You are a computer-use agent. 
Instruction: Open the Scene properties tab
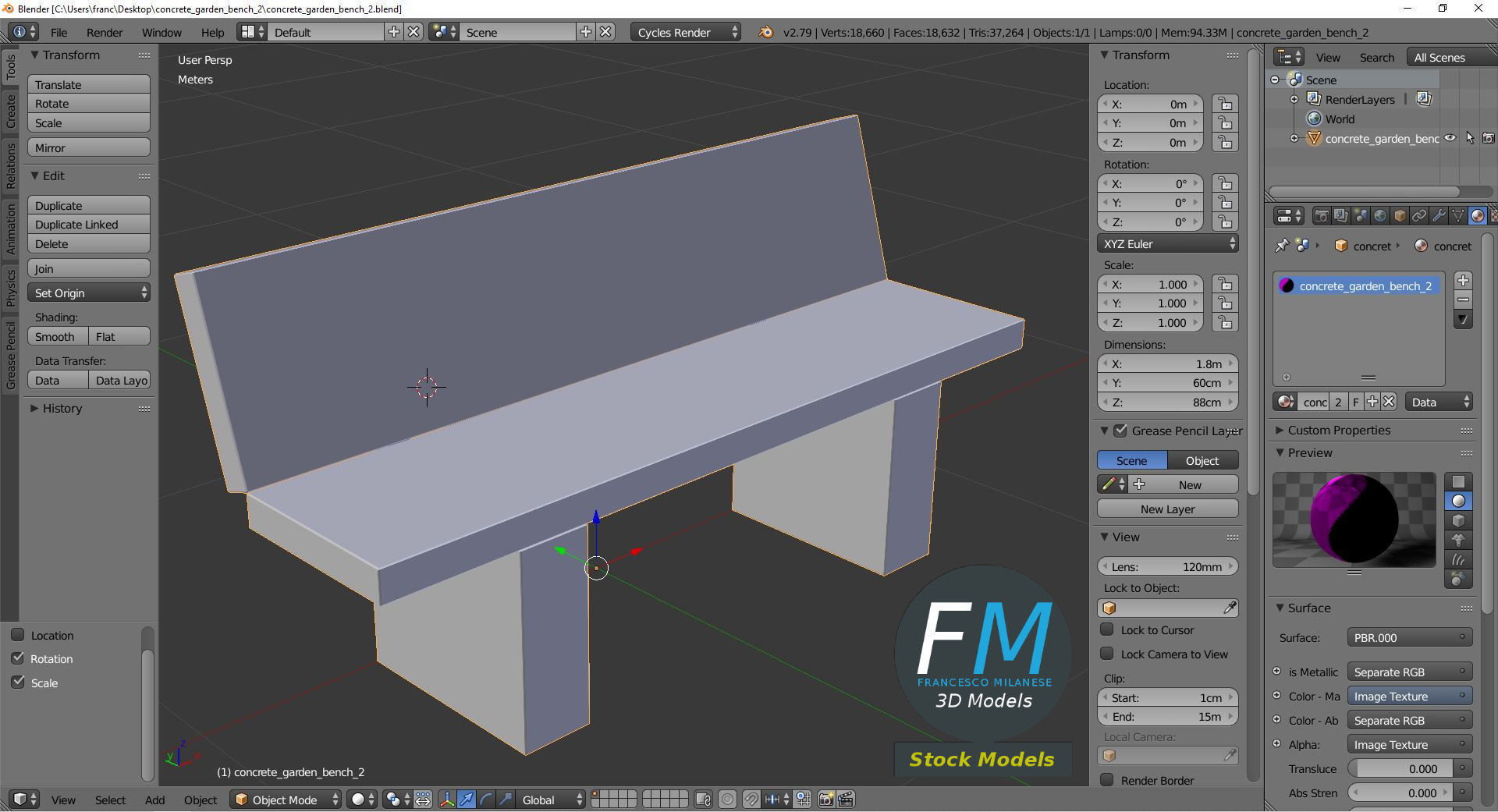(1360, 216)
